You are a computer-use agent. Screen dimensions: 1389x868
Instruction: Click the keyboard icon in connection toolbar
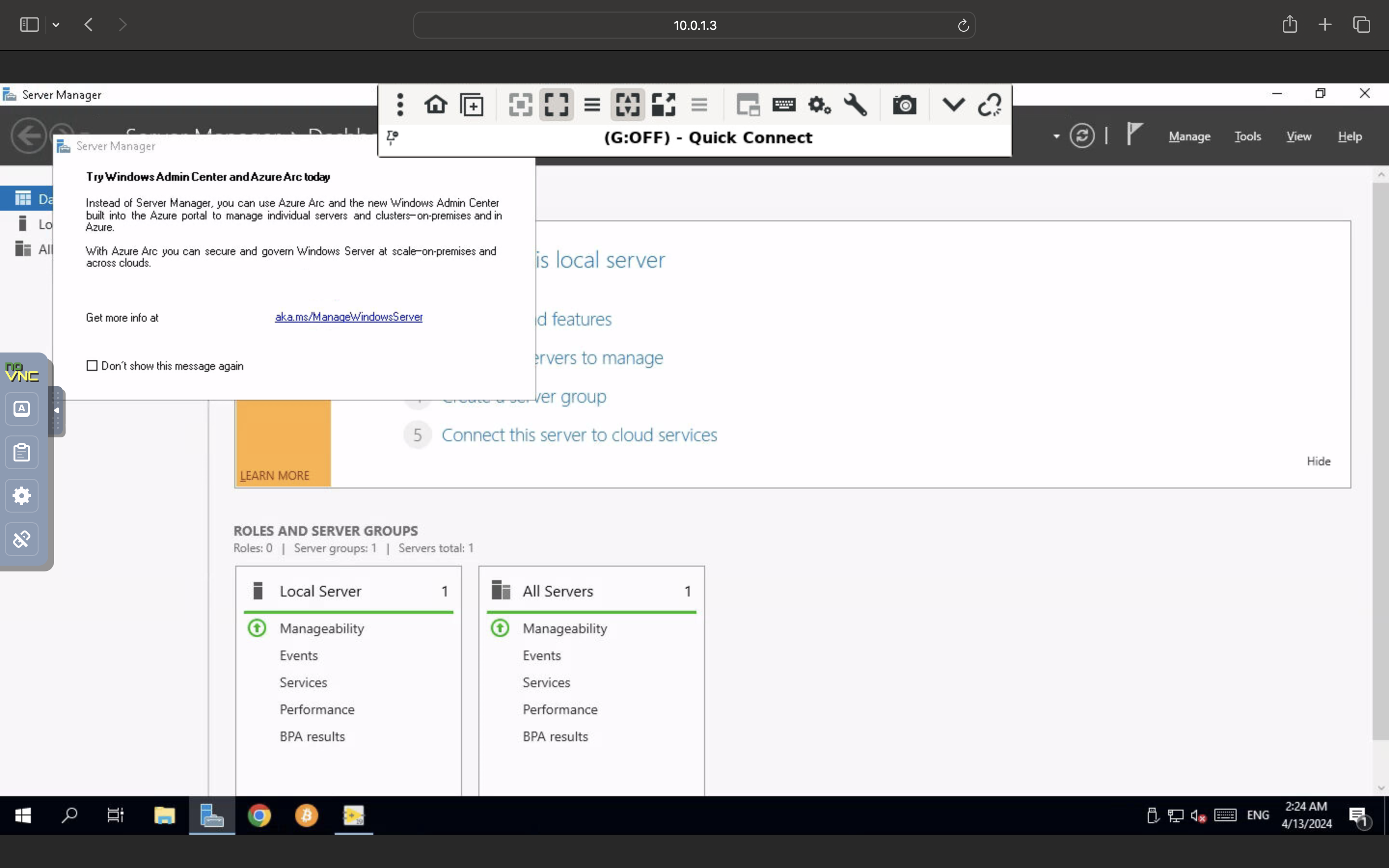point(784,105)
